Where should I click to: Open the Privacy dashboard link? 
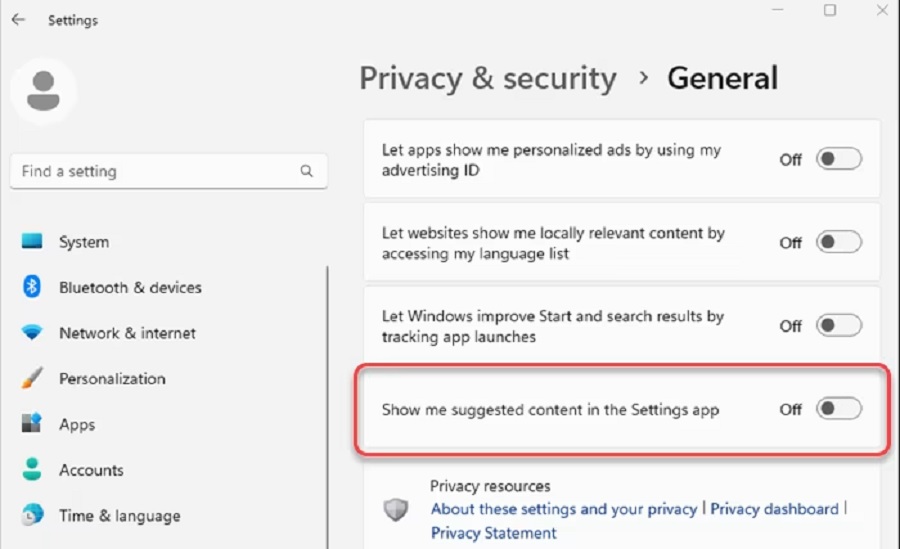point(774,509)
